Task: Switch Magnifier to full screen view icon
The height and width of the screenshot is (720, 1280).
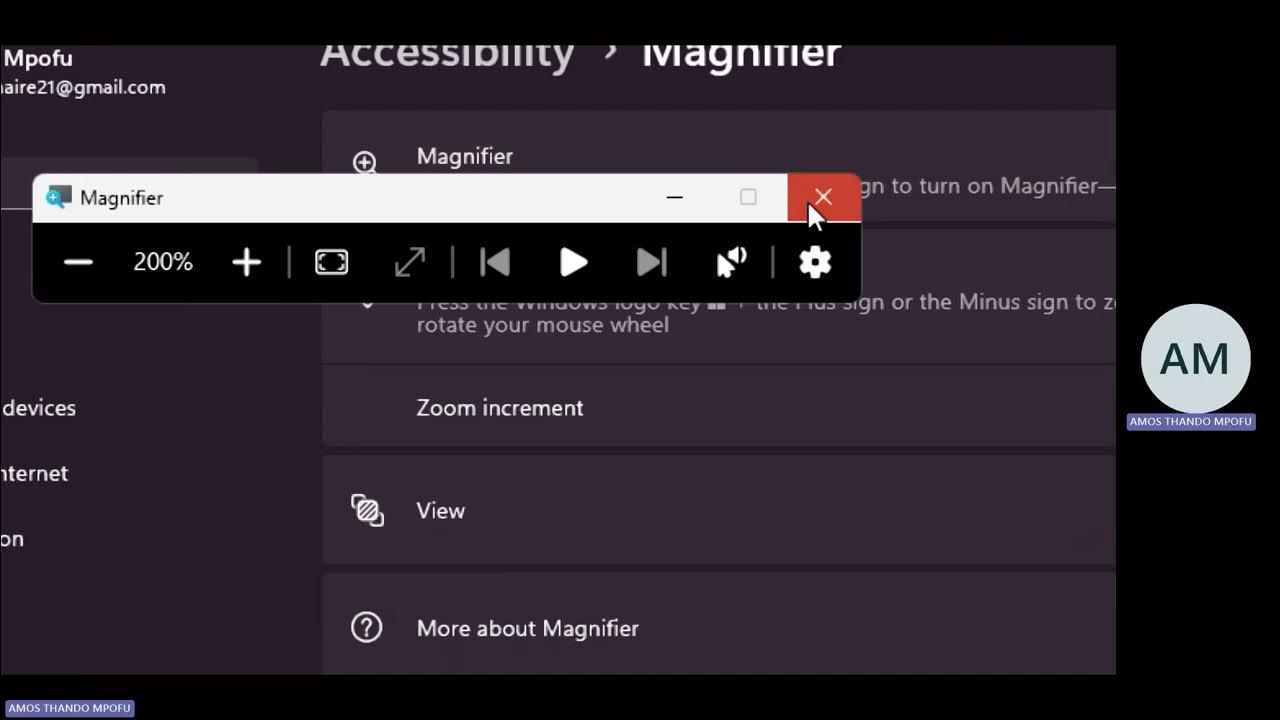Action: coord(331,262)
